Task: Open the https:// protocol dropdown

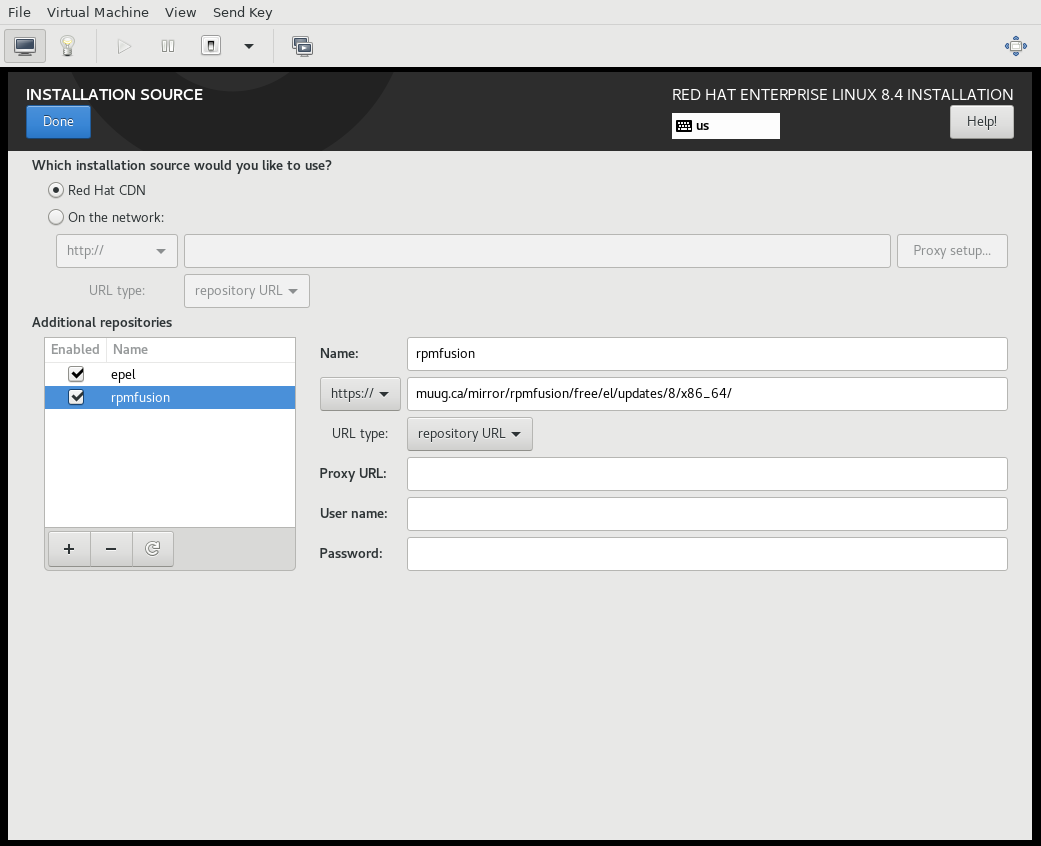Action: 359,394
